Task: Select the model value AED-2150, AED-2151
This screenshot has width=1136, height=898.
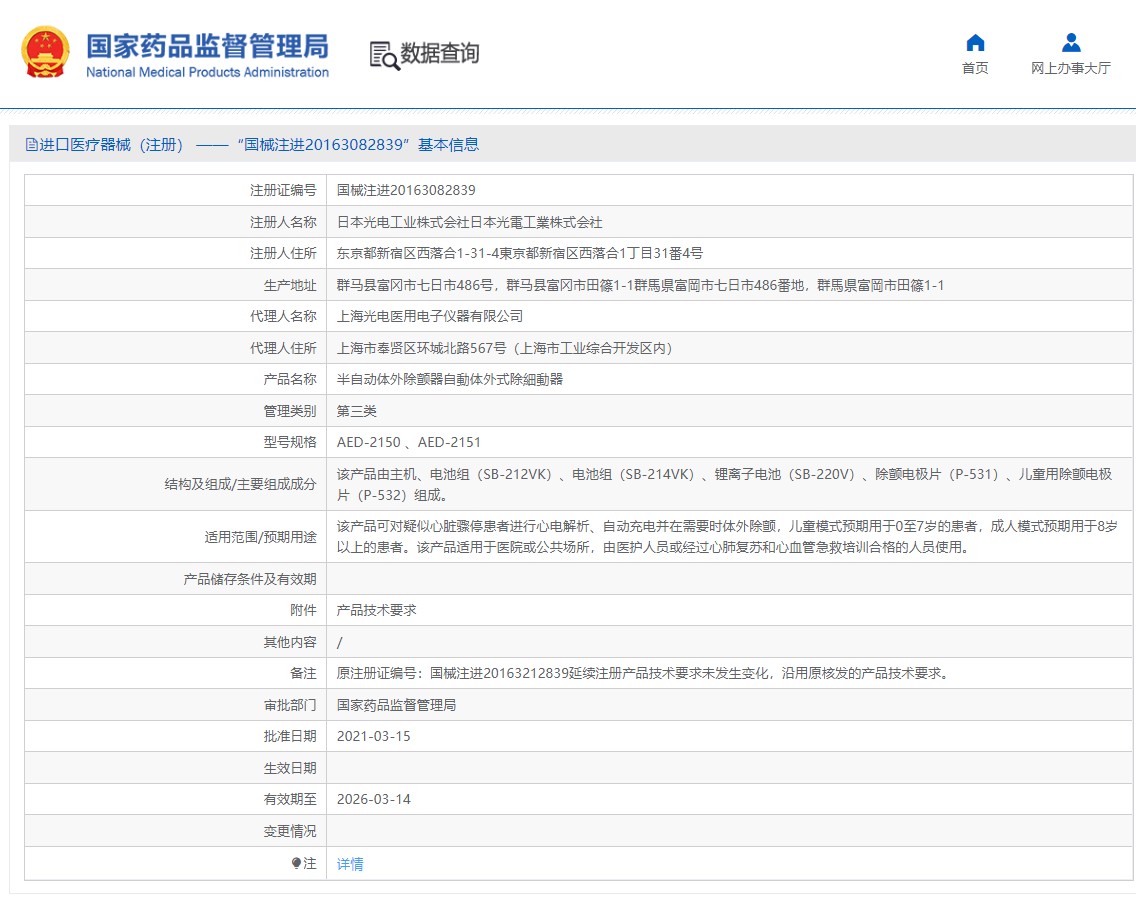Action: (409, 442)
